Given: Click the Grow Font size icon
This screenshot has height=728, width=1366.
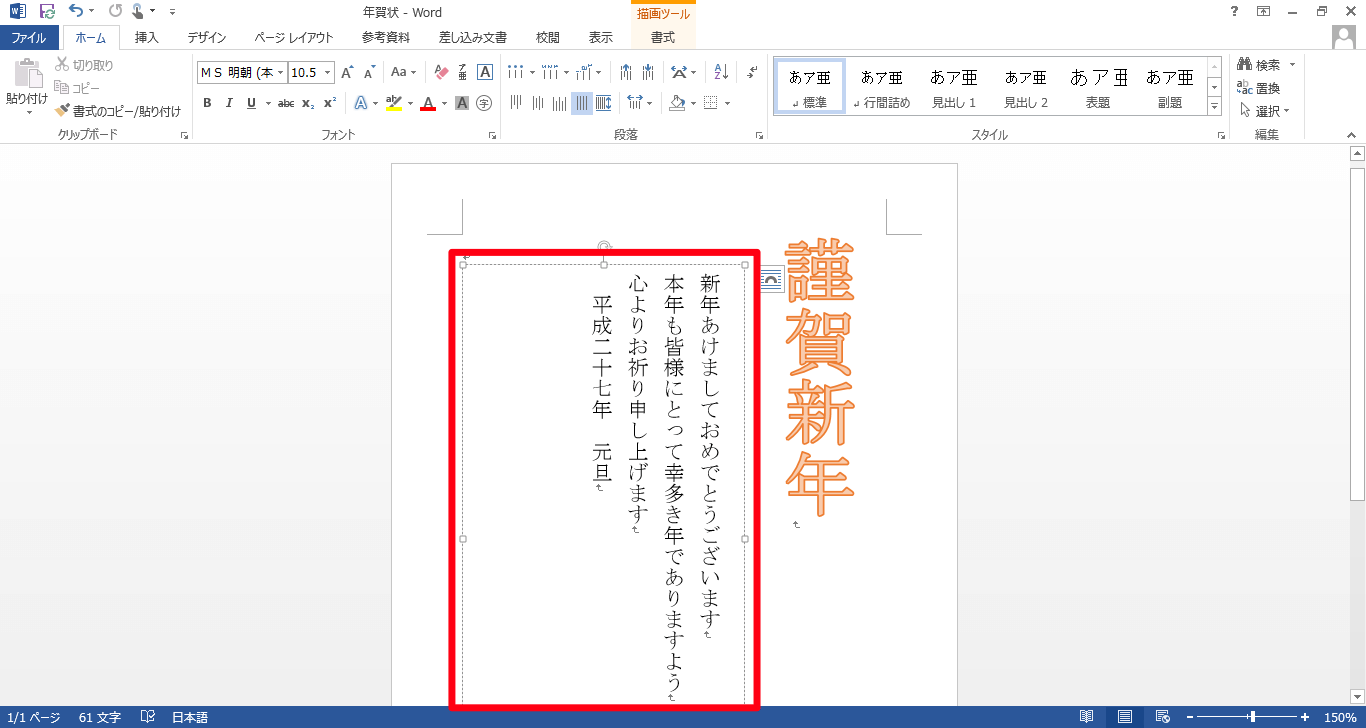Looking at the screenshot, I should point(347,72).
